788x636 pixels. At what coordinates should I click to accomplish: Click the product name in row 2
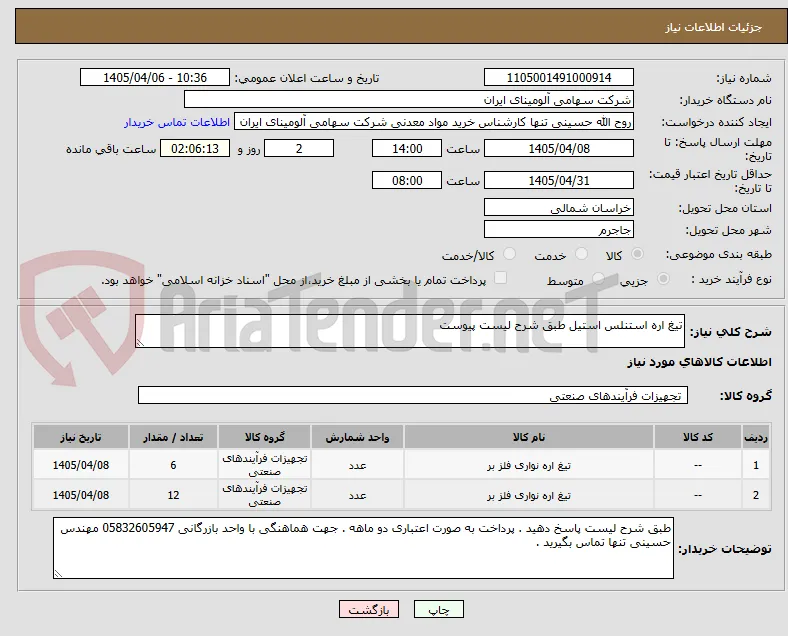point(529,495)
